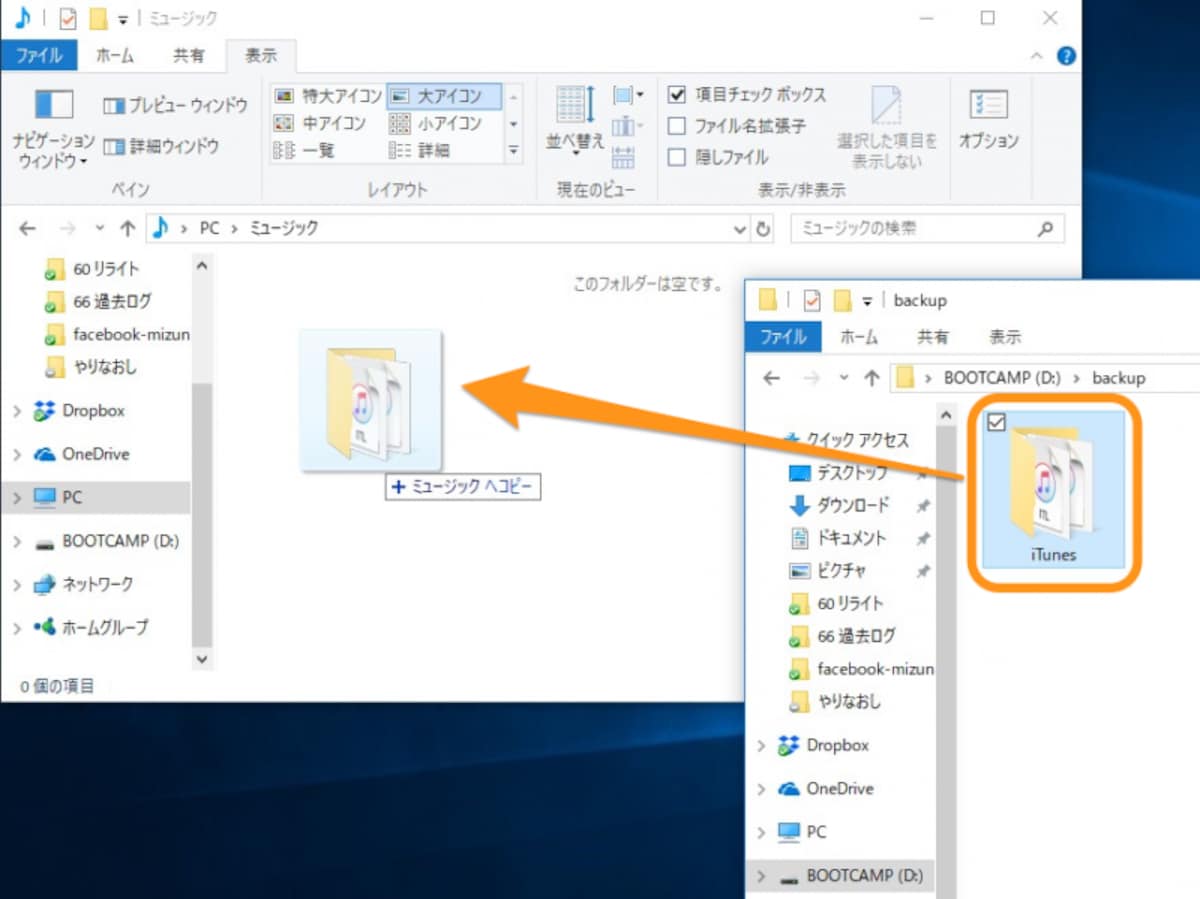Expand Homegroup (ホームグループ) node

[x=16, y=628]
